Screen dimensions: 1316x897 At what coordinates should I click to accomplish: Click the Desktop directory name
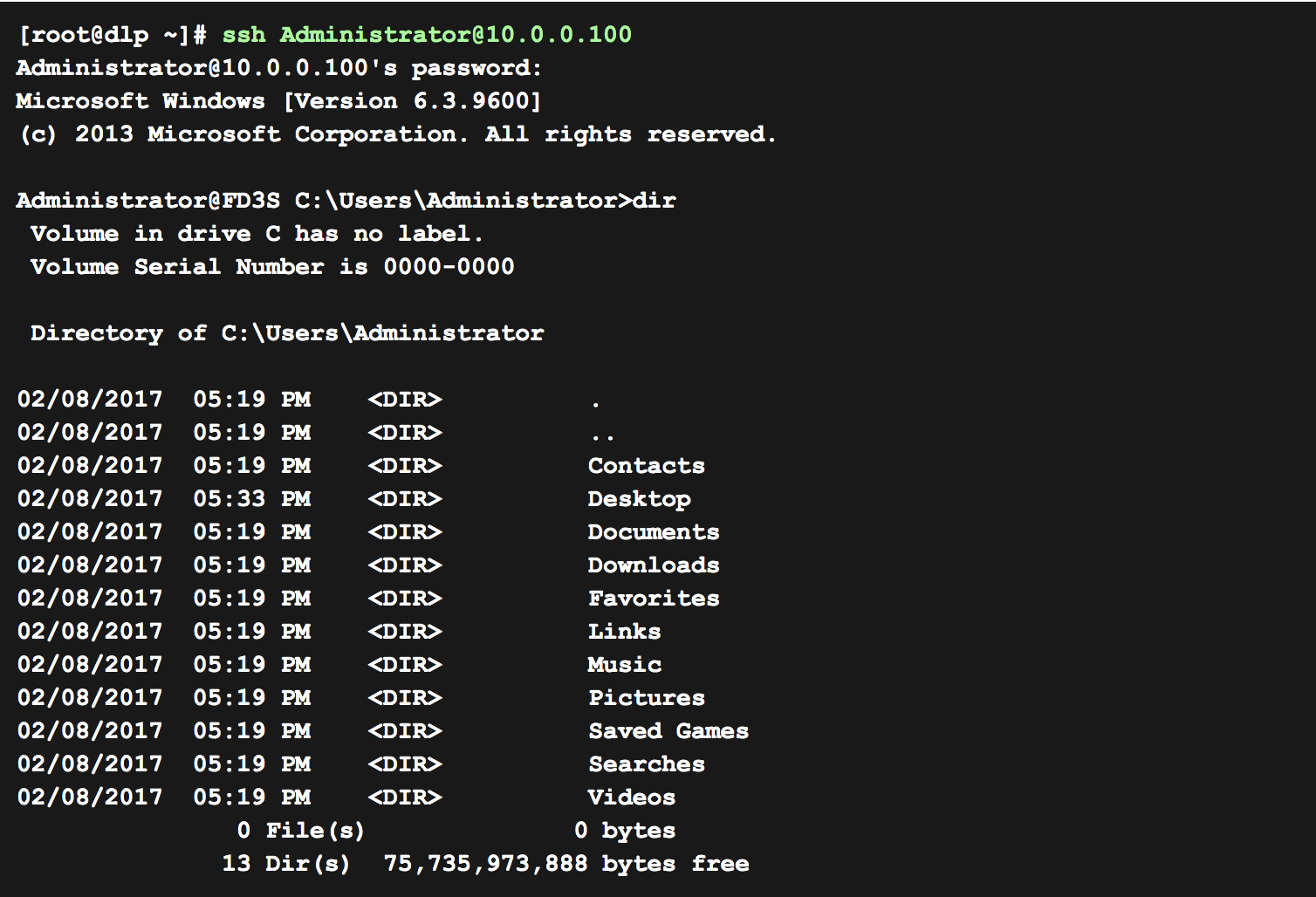click(639, 499)
